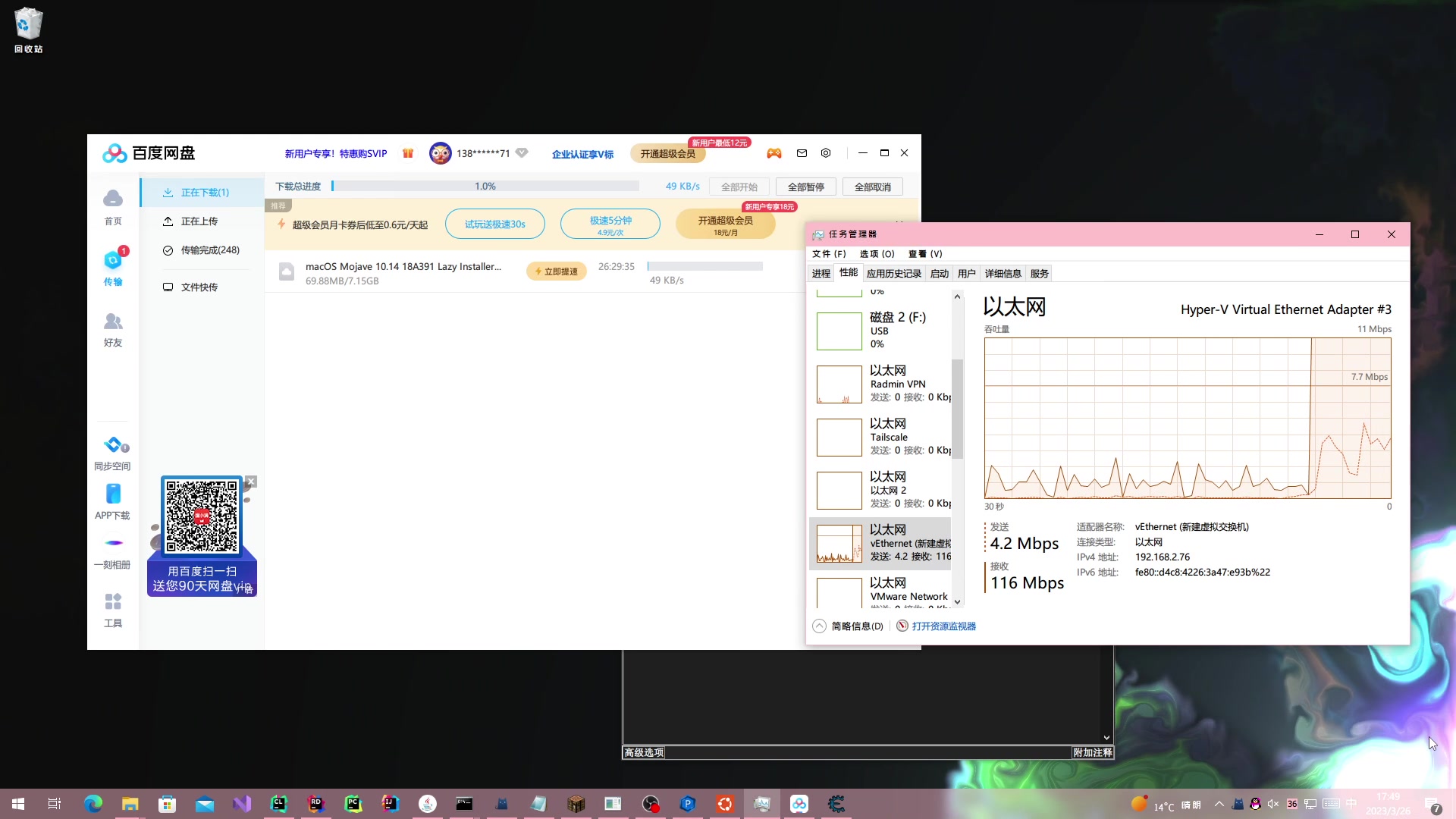Select the Startup tab
The height and width of the screenshot is (819, 1456).
939,274
